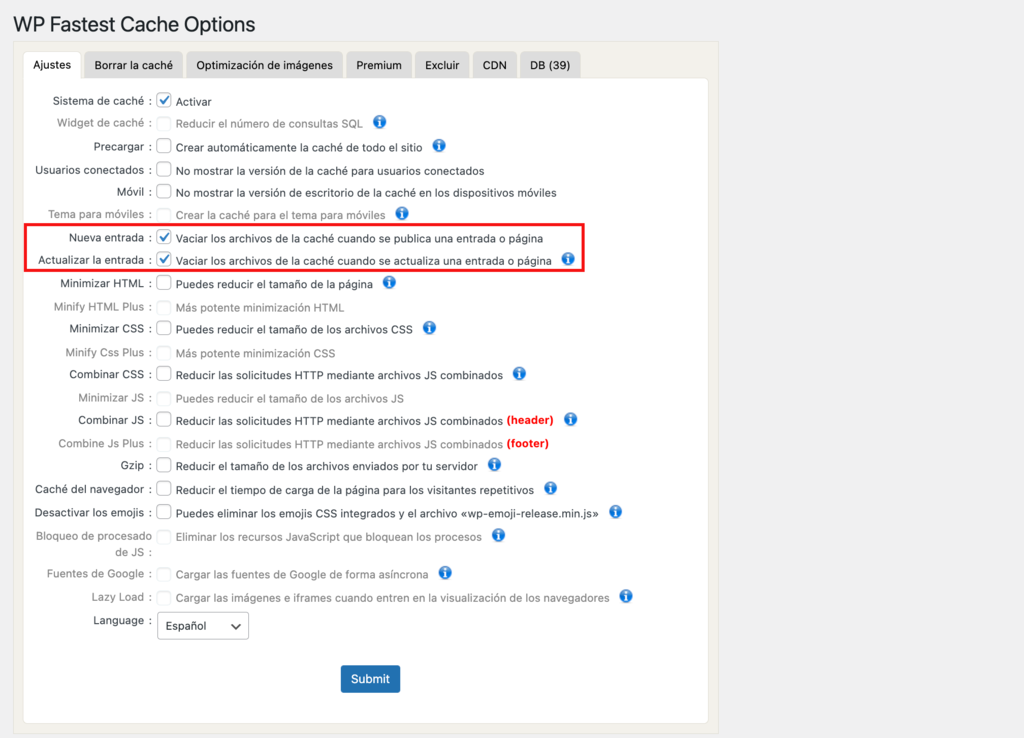Open info icon for Actualizar la entrada
Image resolution: width=1024 pixels, height=738 pixels.
(x=568, y=259)
